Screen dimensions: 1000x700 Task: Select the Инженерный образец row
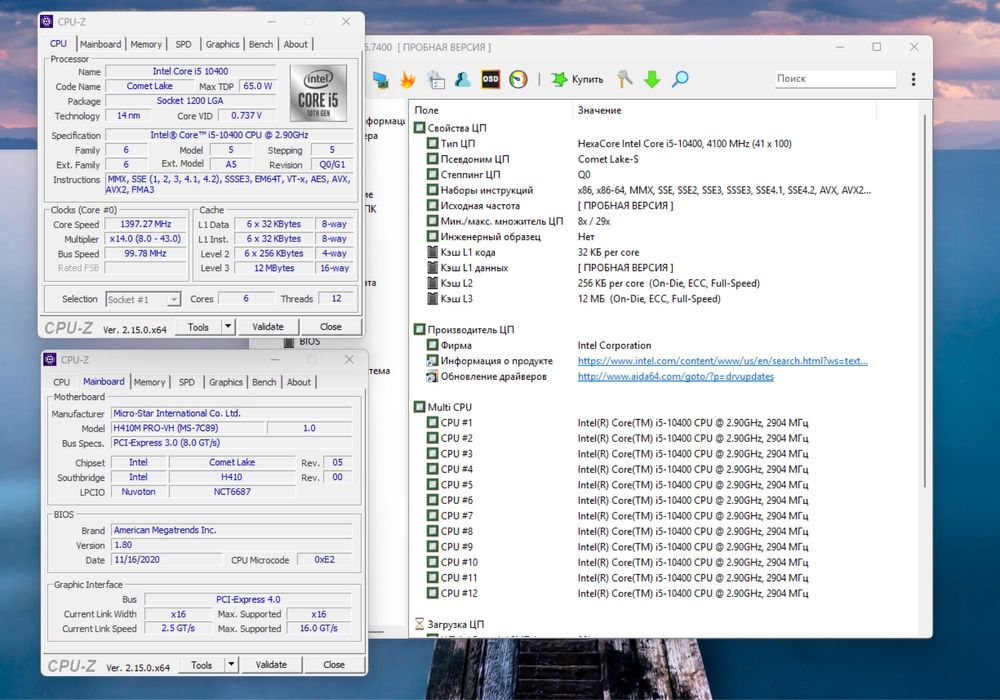[643, 237]
